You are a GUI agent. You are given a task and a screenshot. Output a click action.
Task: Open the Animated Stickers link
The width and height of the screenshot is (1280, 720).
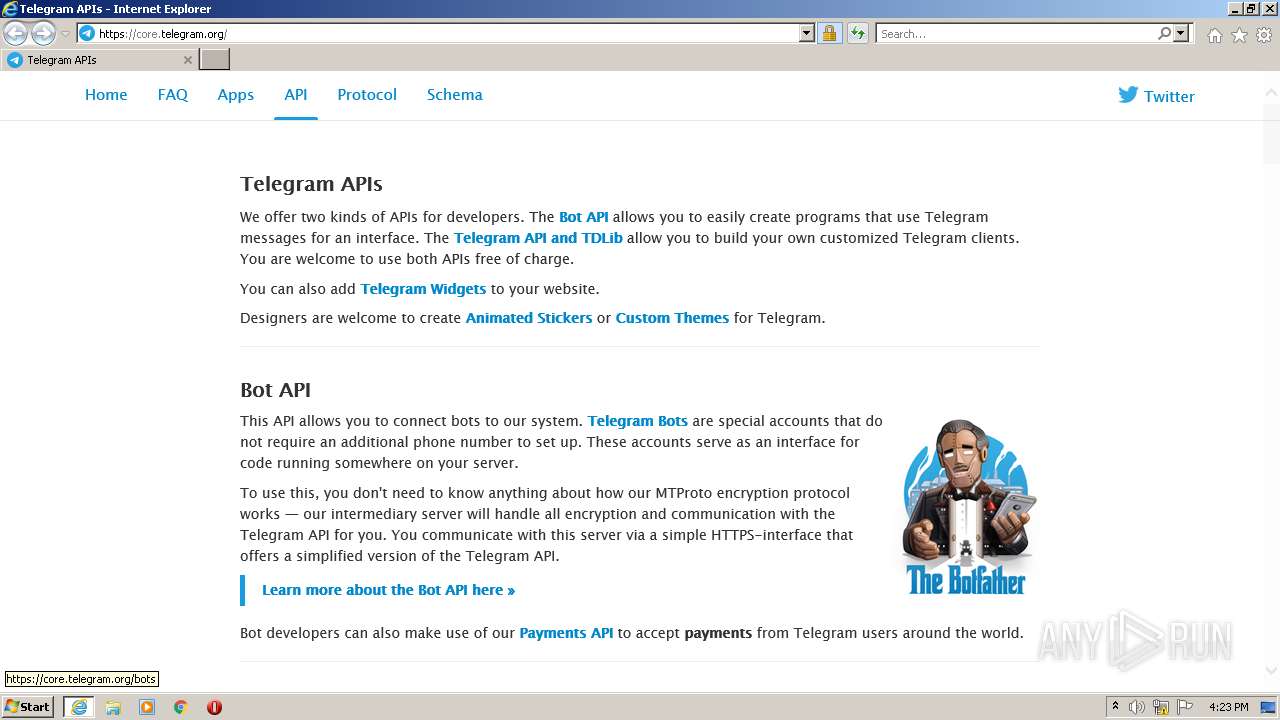click(x=529, y=318)
